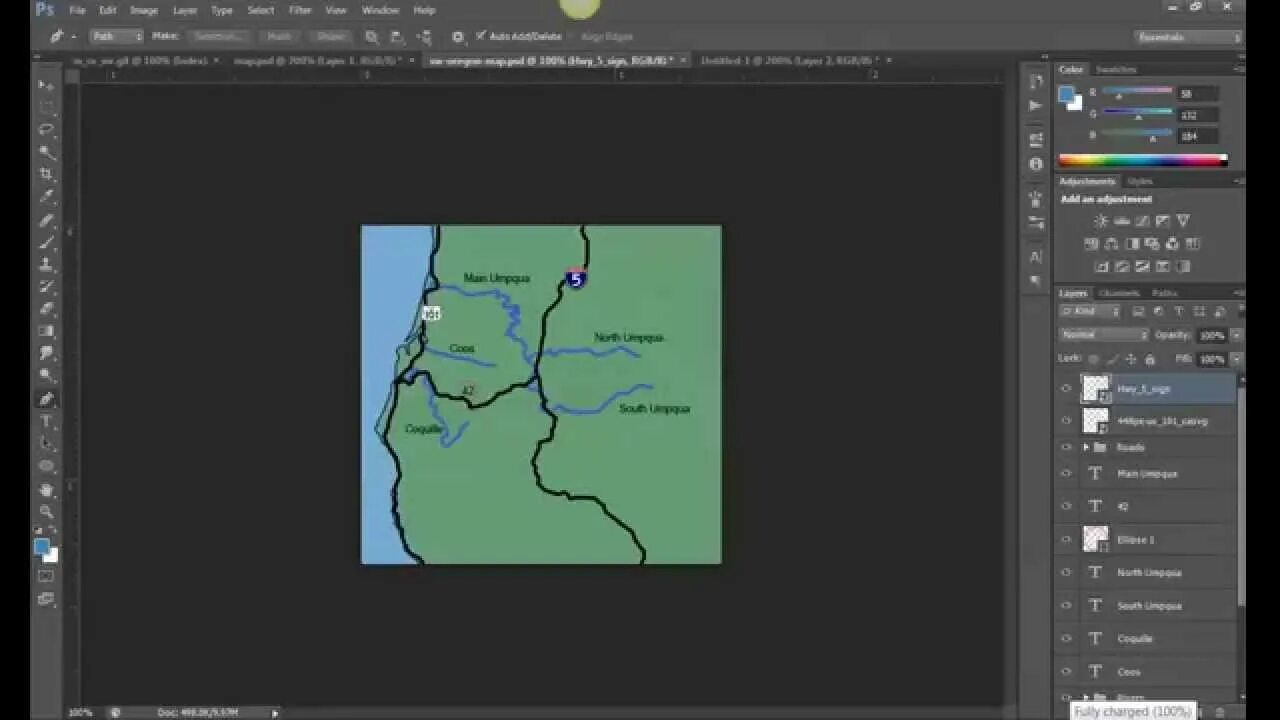The width and height of the screenshot is (1280, 720).
Task: Click Lock all padlock icon
Action: (x=1150, y=359)
